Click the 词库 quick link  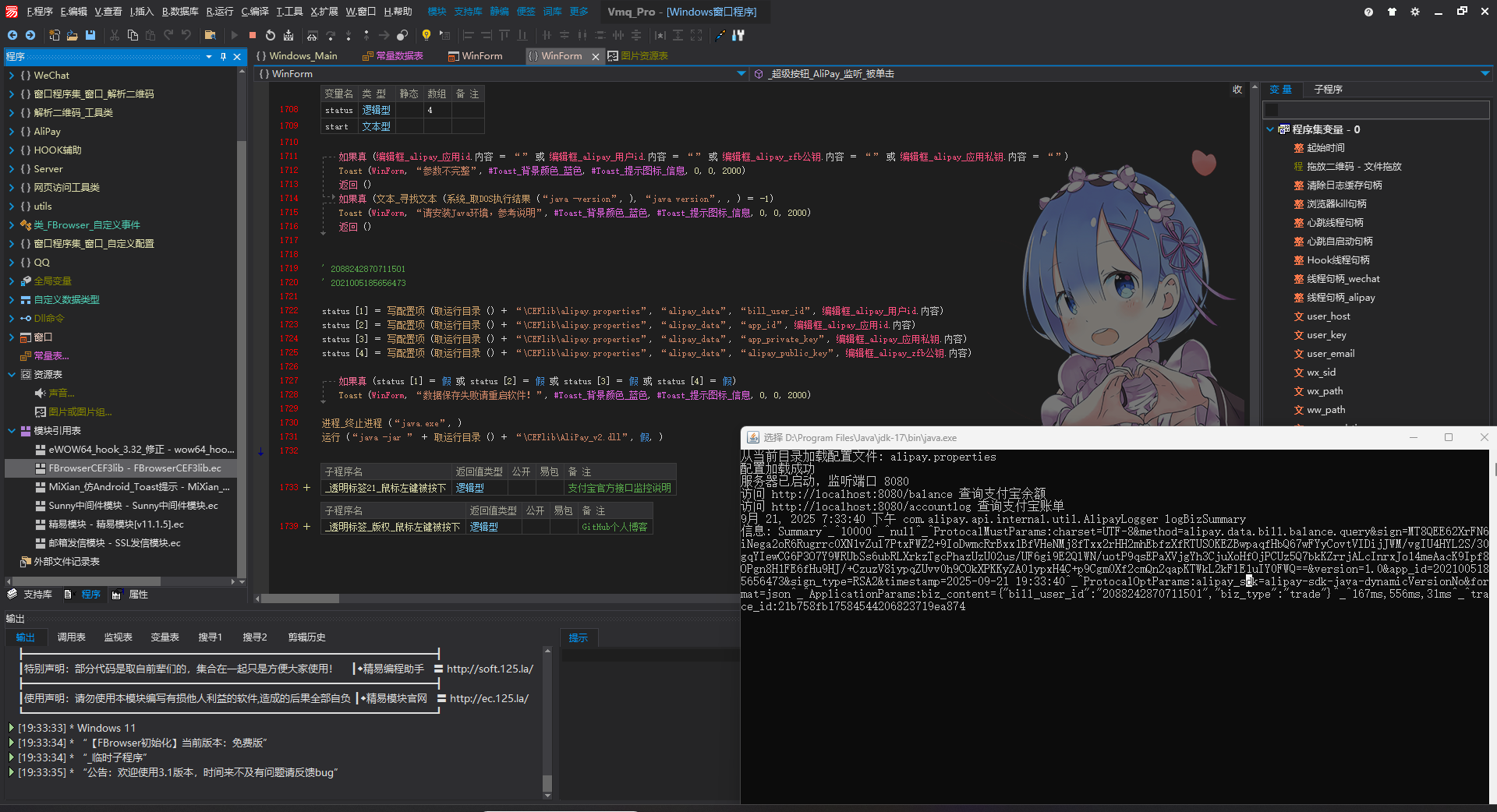click(552, 12)
